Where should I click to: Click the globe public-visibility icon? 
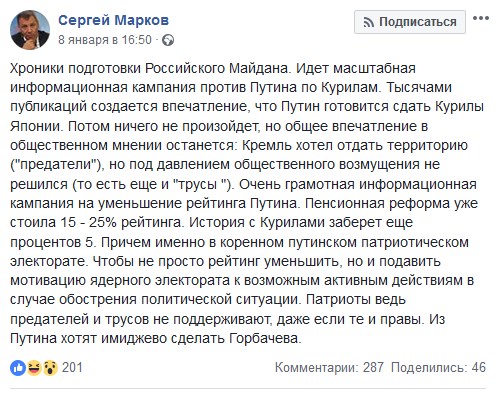point(168,40)
